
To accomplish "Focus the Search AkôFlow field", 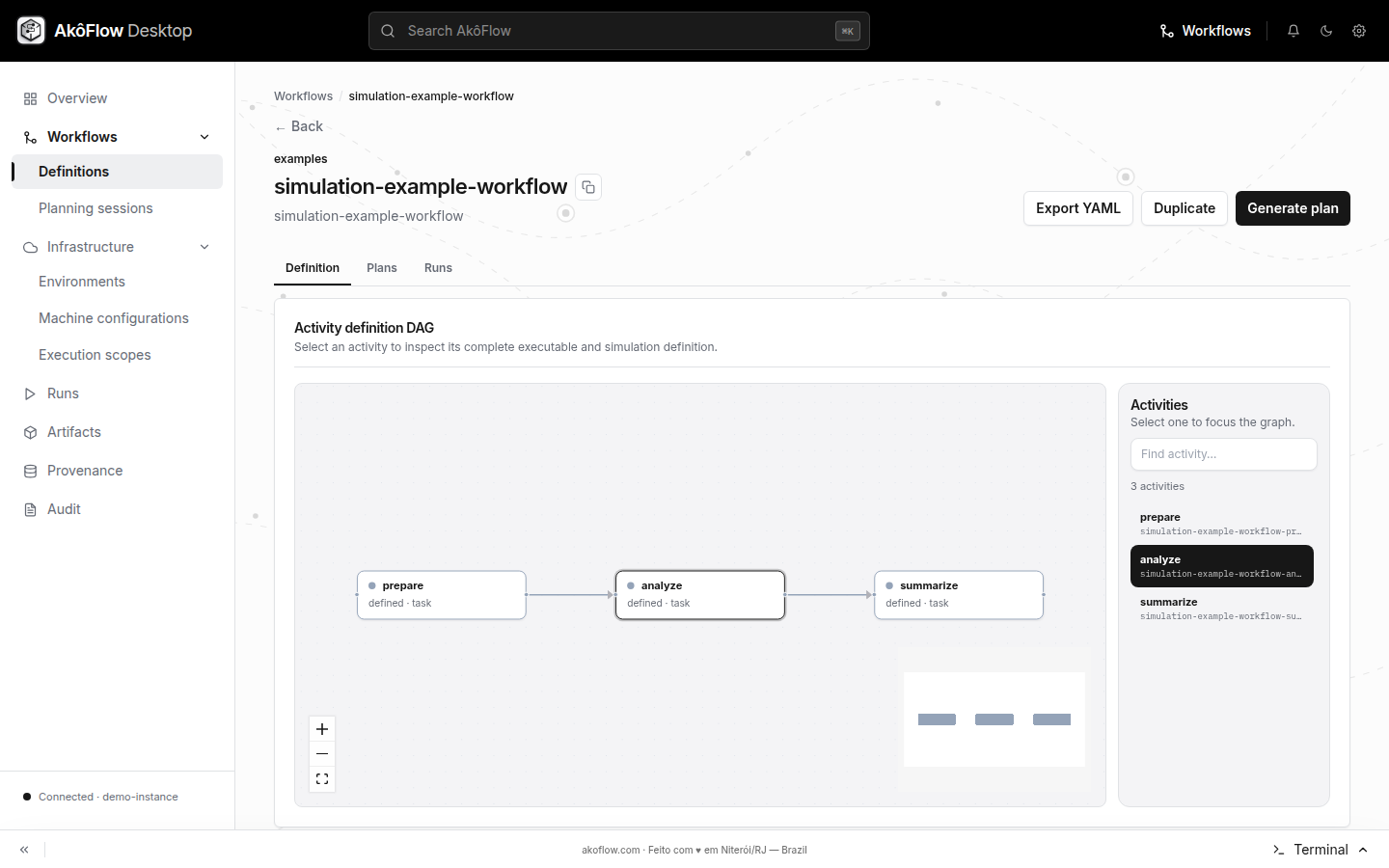I will (x=619, y=31).
